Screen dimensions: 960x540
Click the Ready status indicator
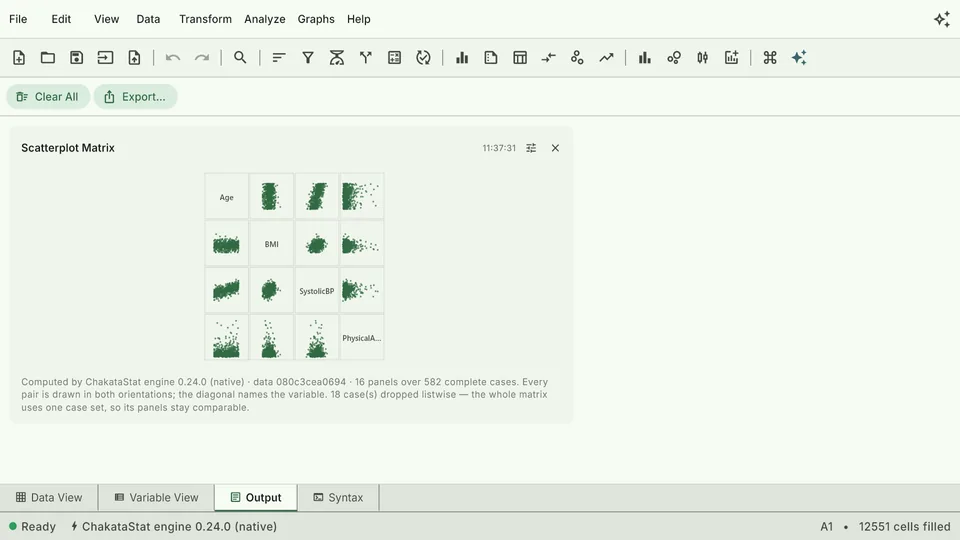[32, 527]
